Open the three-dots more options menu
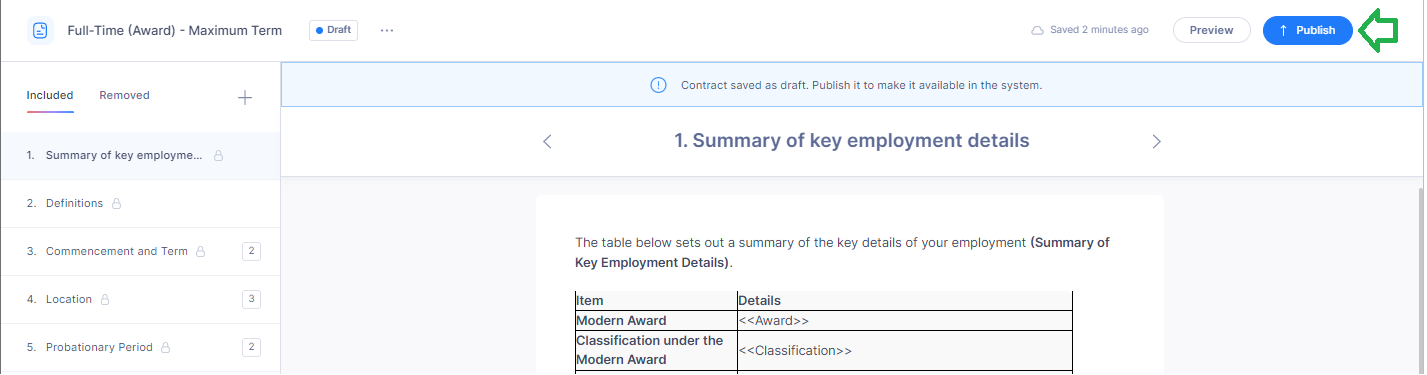Viewport: 1427px width, 375px height. point(387,30)
